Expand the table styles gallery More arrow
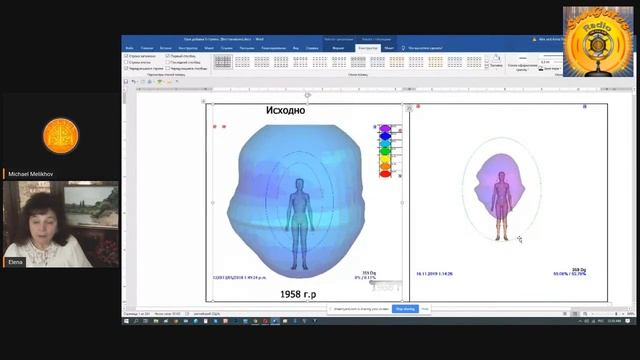Screen dimensions: 640x360 click(487, 67)
